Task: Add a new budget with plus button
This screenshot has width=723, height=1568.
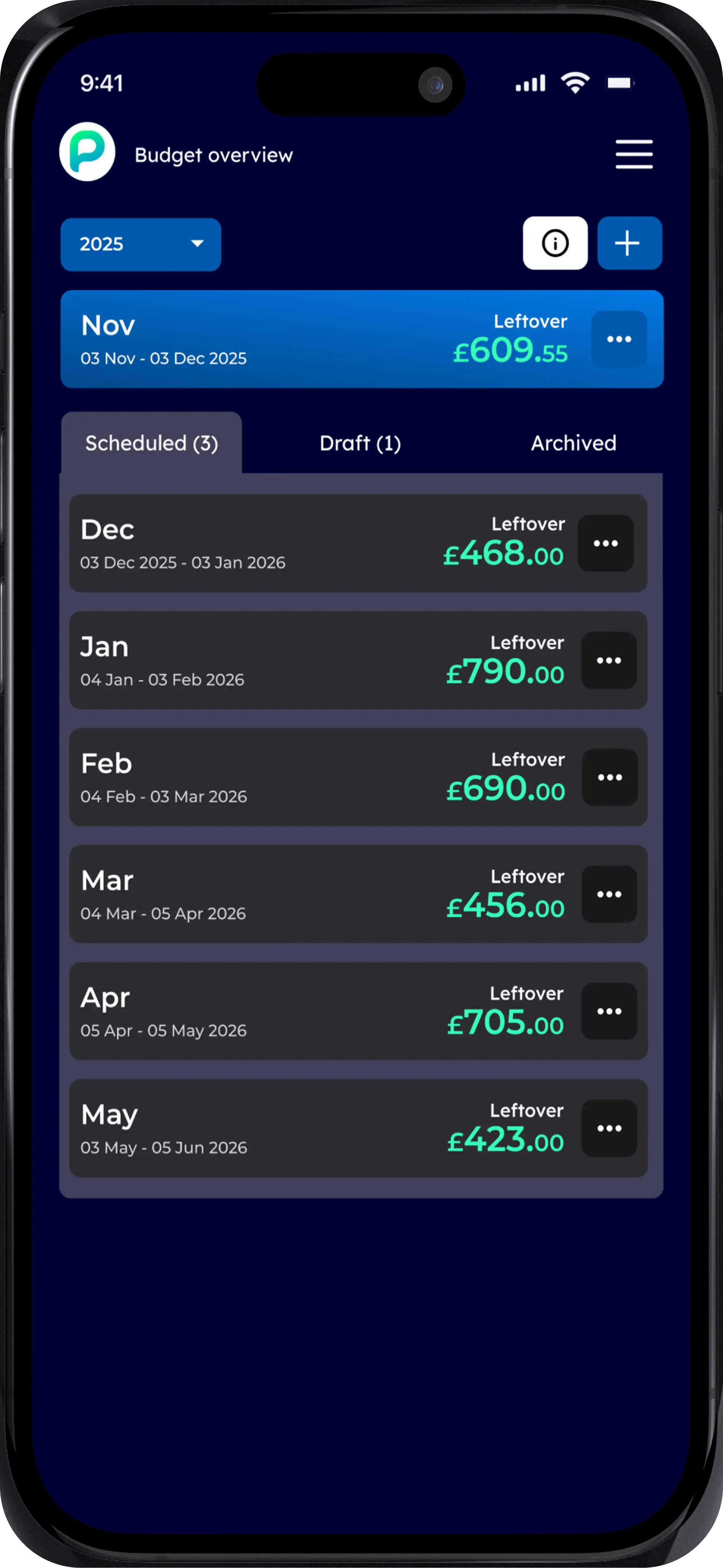Action: [629, 243]
